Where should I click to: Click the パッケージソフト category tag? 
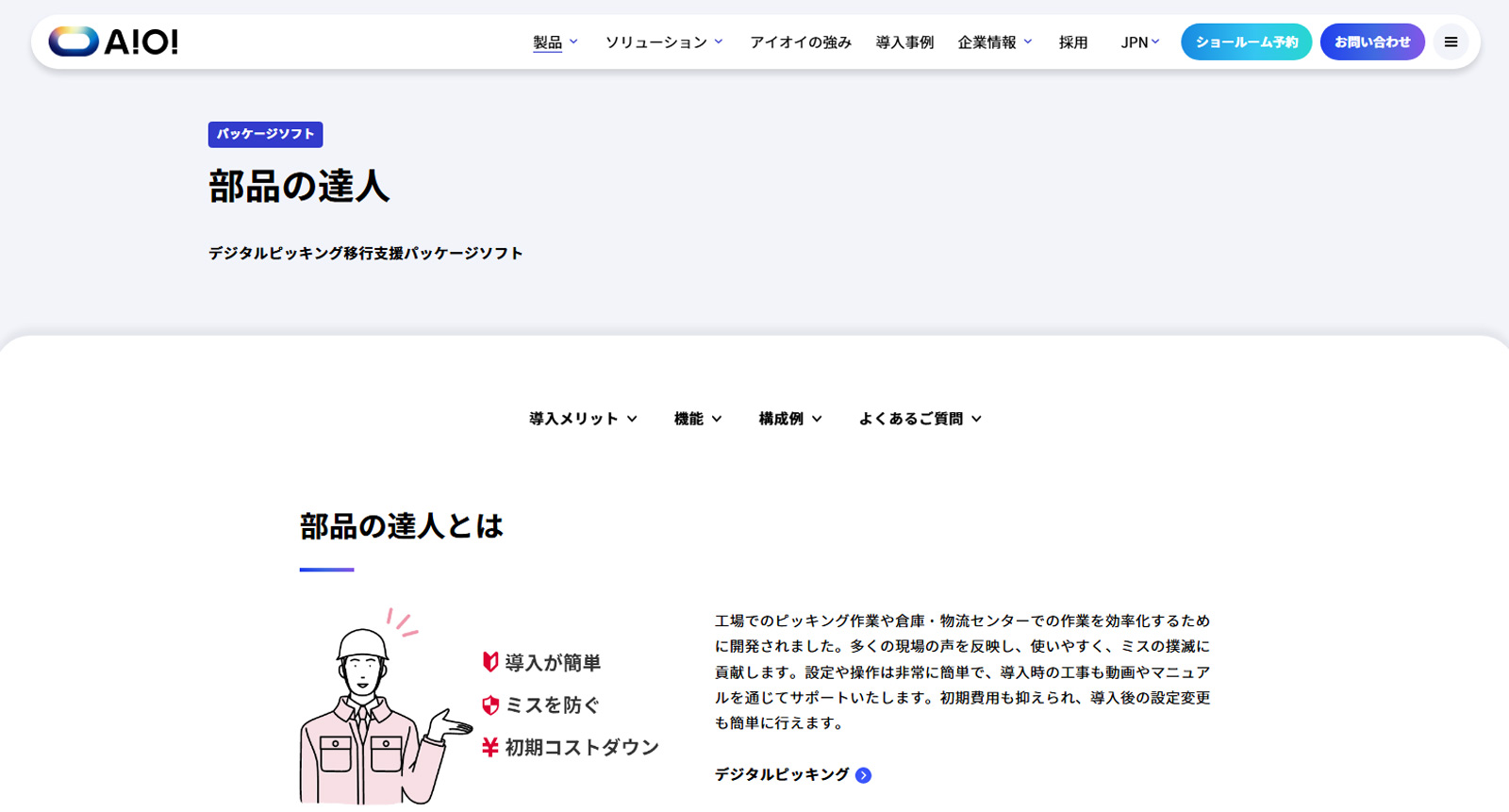[265, 134]
